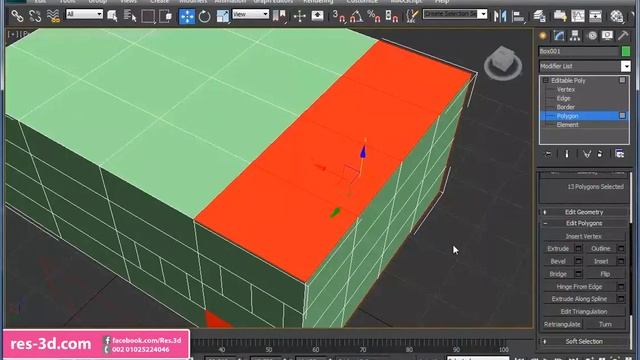
Task: Select Vertex sub-object level
Action: pyautogui.click(x=566, y=89)
